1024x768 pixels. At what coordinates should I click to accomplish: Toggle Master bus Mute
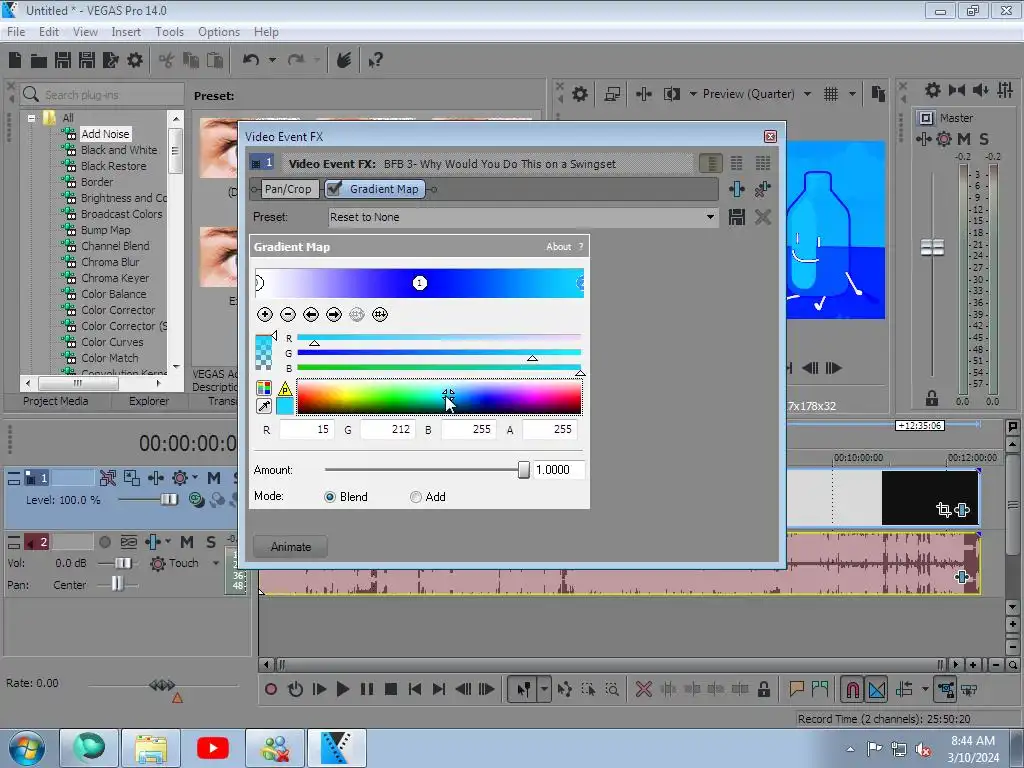(964, 139)
